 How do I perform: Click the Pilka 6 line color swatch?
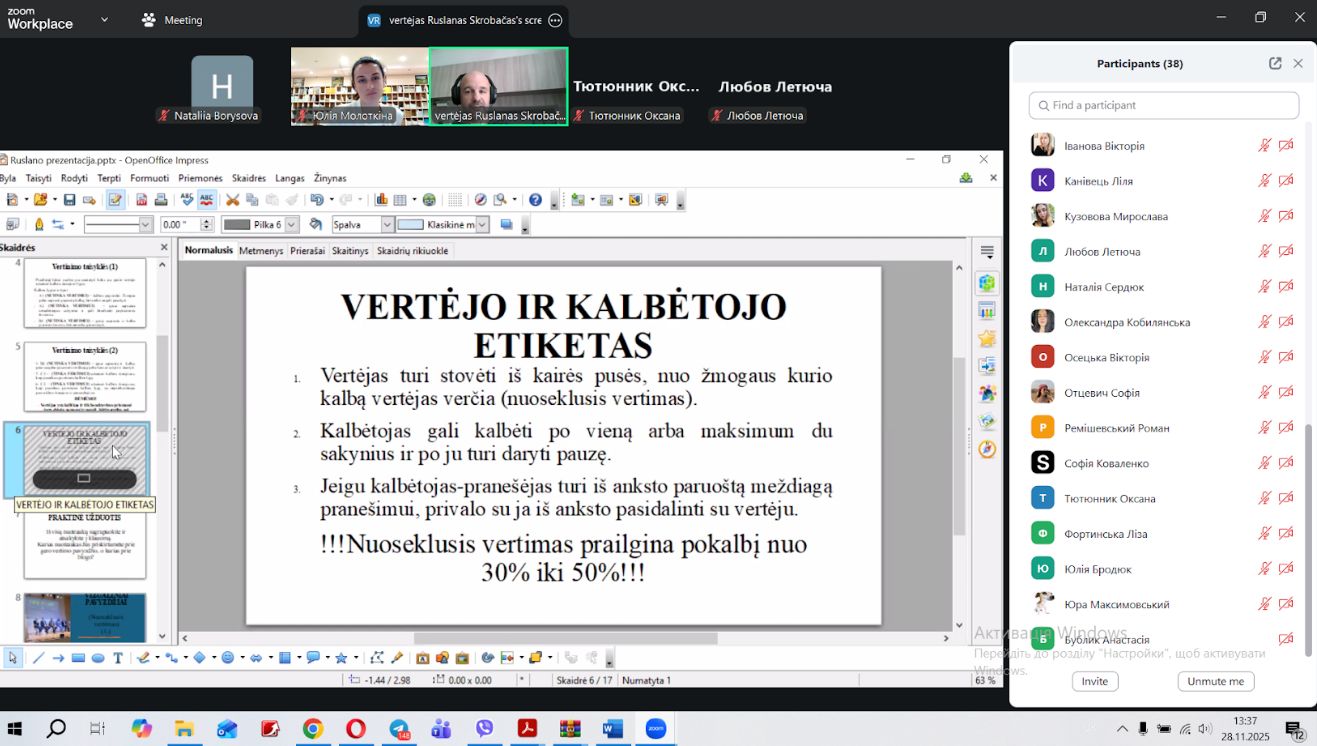point(236,225)
